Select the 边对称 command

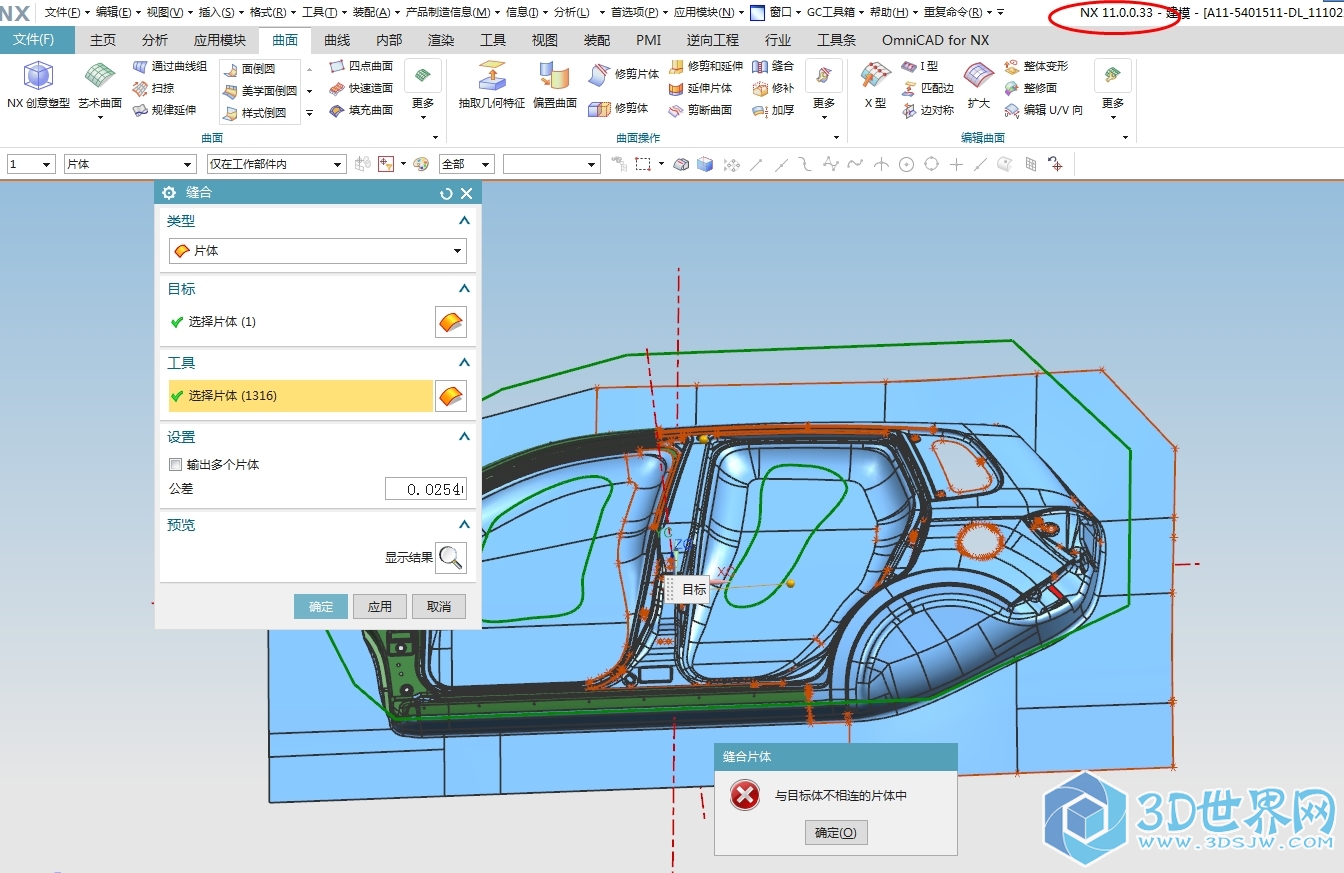(927, 110)
